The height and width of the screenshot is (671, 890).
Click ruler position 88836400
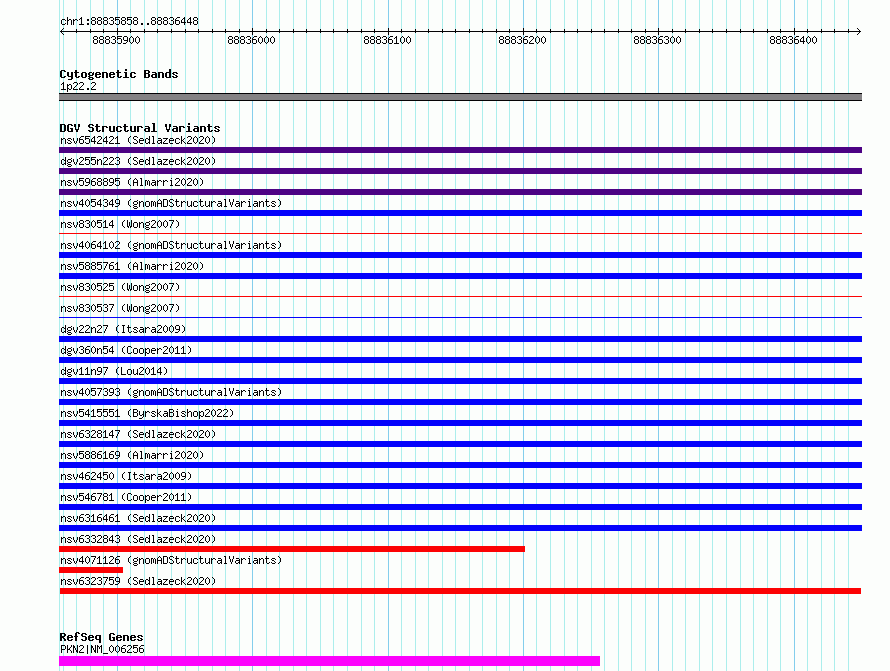pos(793,40)
